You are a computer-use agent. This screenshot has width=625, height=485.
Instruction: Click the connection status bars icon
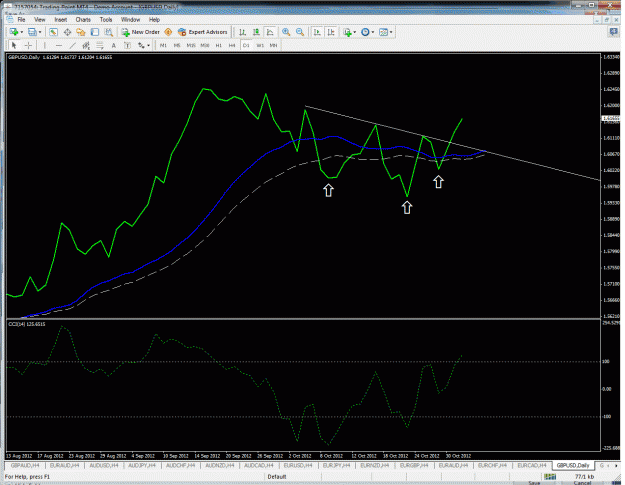(x=550, y=477)
